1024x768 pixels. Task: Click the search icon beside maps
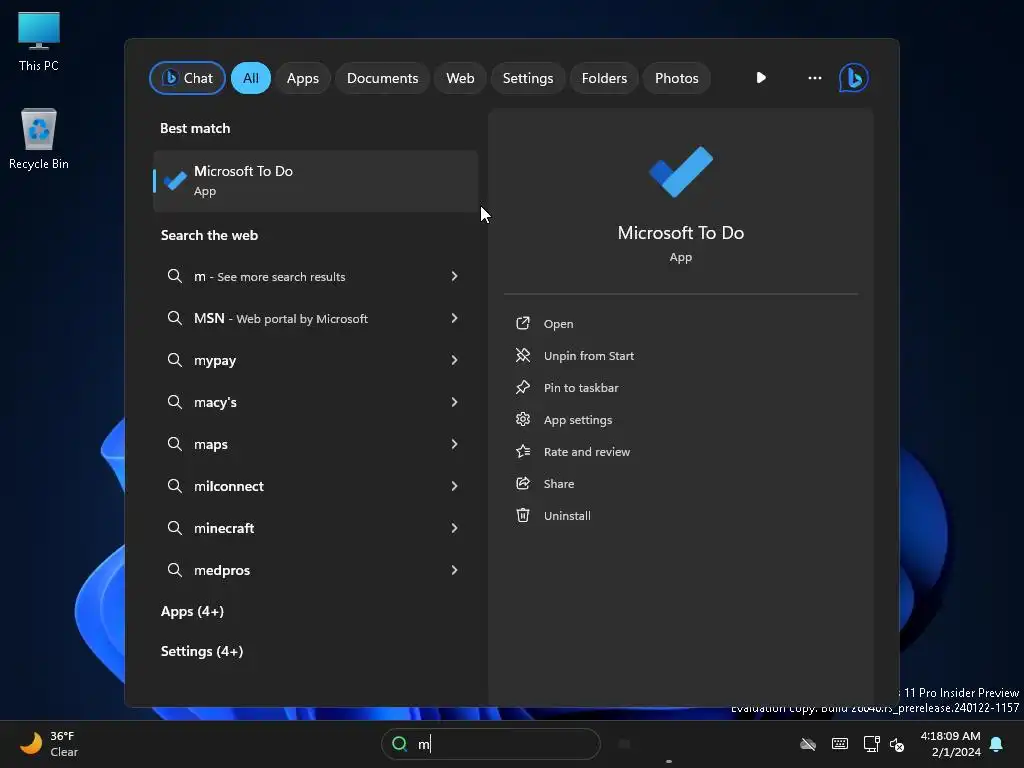tap(174, 444)
